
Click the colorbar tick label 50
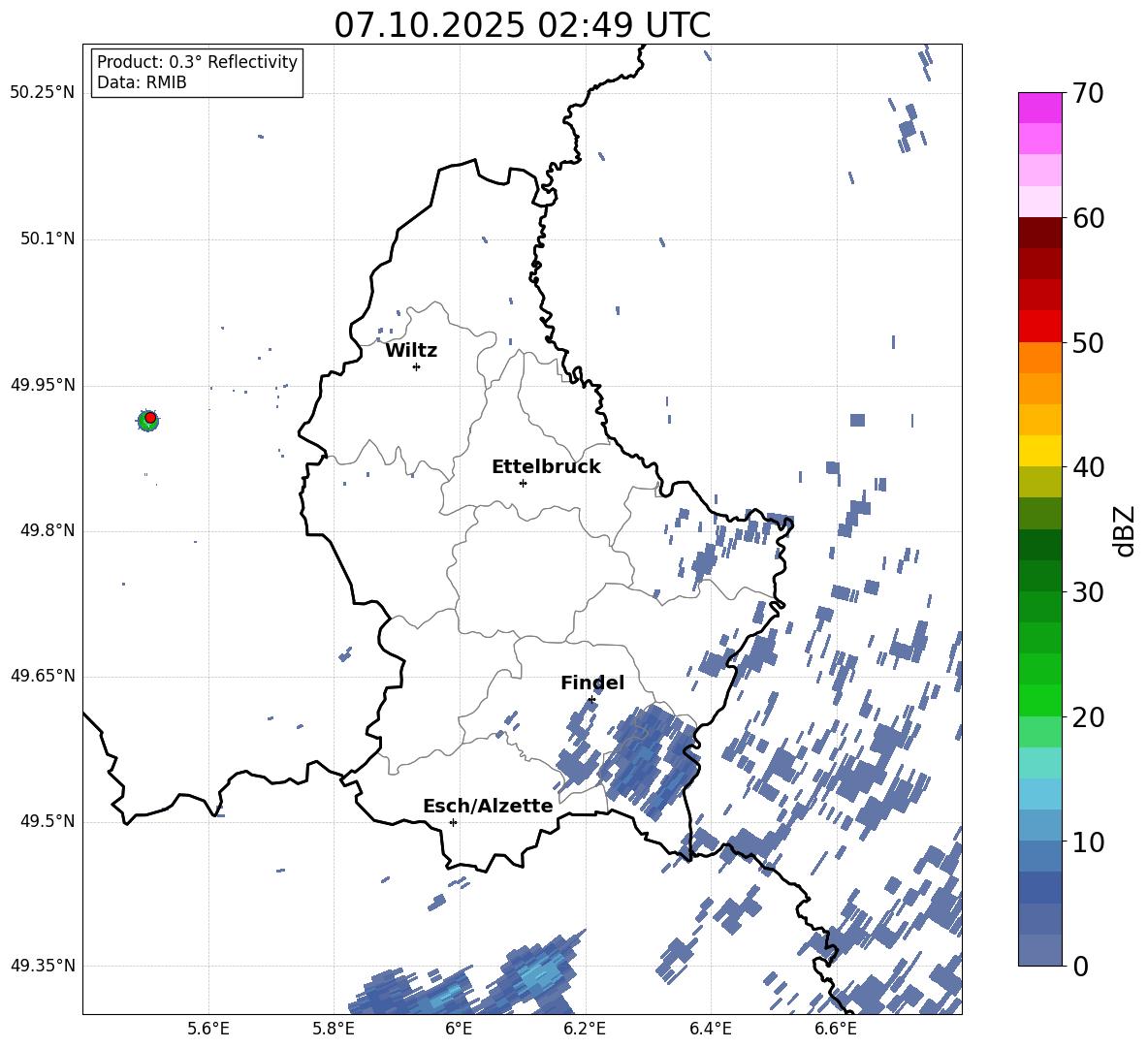coord(1088,342)
